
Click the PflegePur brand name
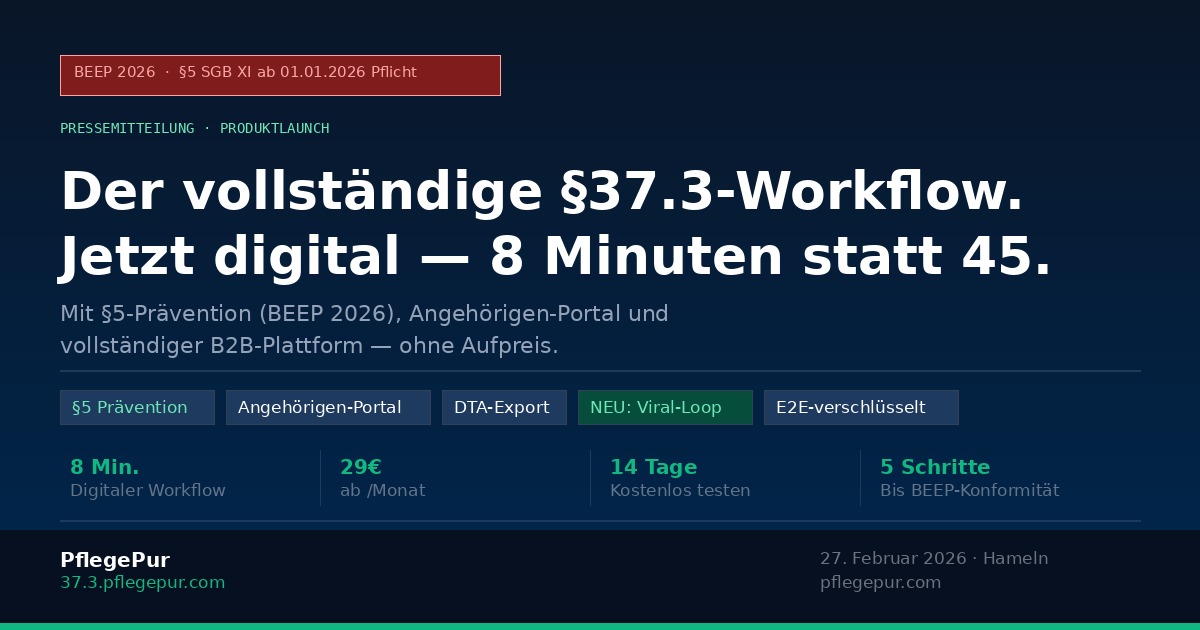click(115, 560)
